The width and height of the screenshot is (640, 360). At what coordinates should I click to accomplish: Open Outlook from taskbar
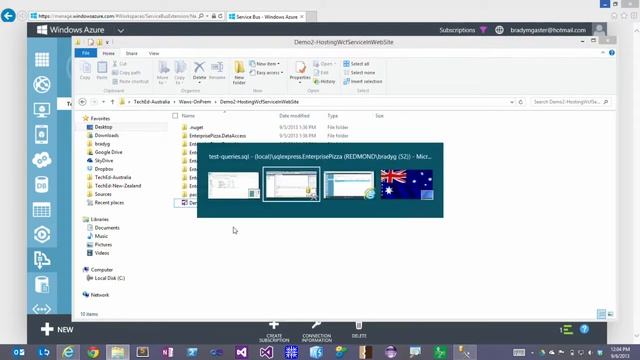[19, 352]
